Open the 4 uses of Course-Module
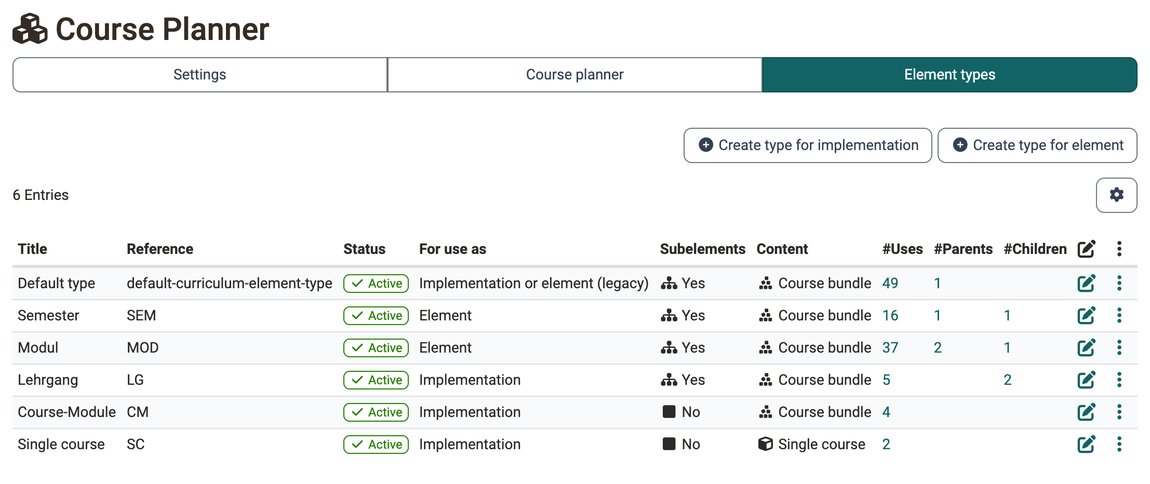Screen dimensions: 1150x484 click(x=886, y=412)
